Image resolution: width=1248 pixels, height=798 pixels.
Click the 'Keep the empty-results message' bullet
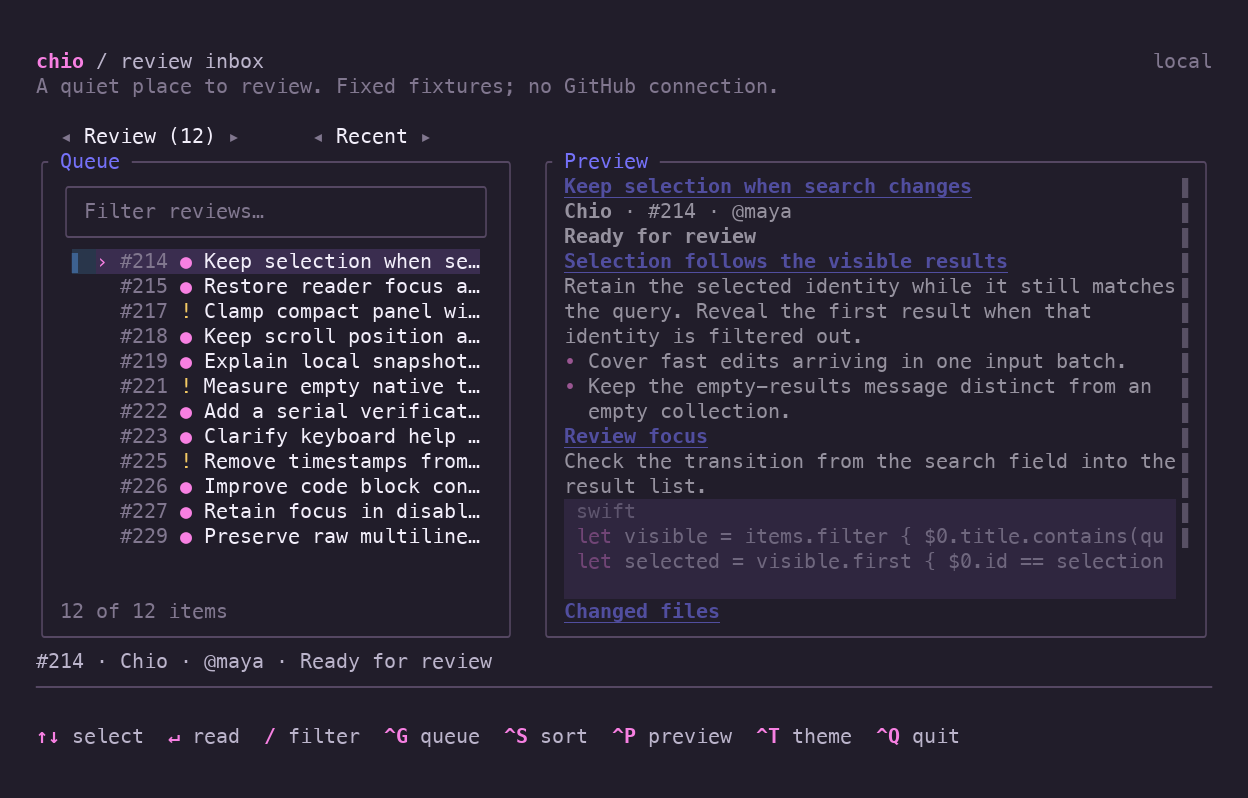(858, 399)
